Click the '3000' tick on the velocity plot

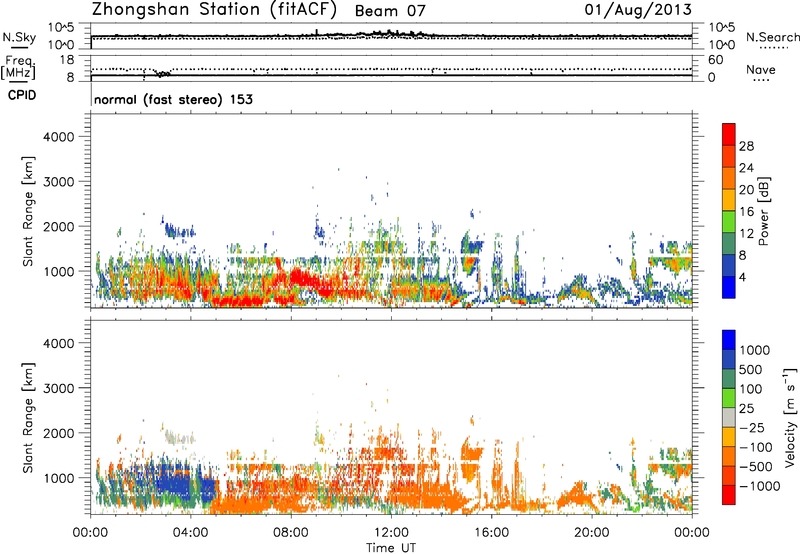58,388
